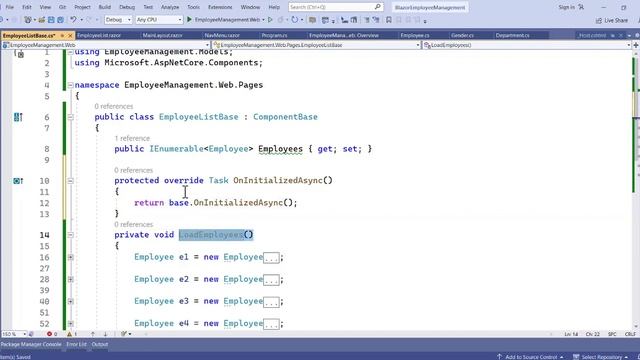Click Add to Source Control button
This screenshot has width=640, height=360.
pyautogui.click(x=530, y=357)
